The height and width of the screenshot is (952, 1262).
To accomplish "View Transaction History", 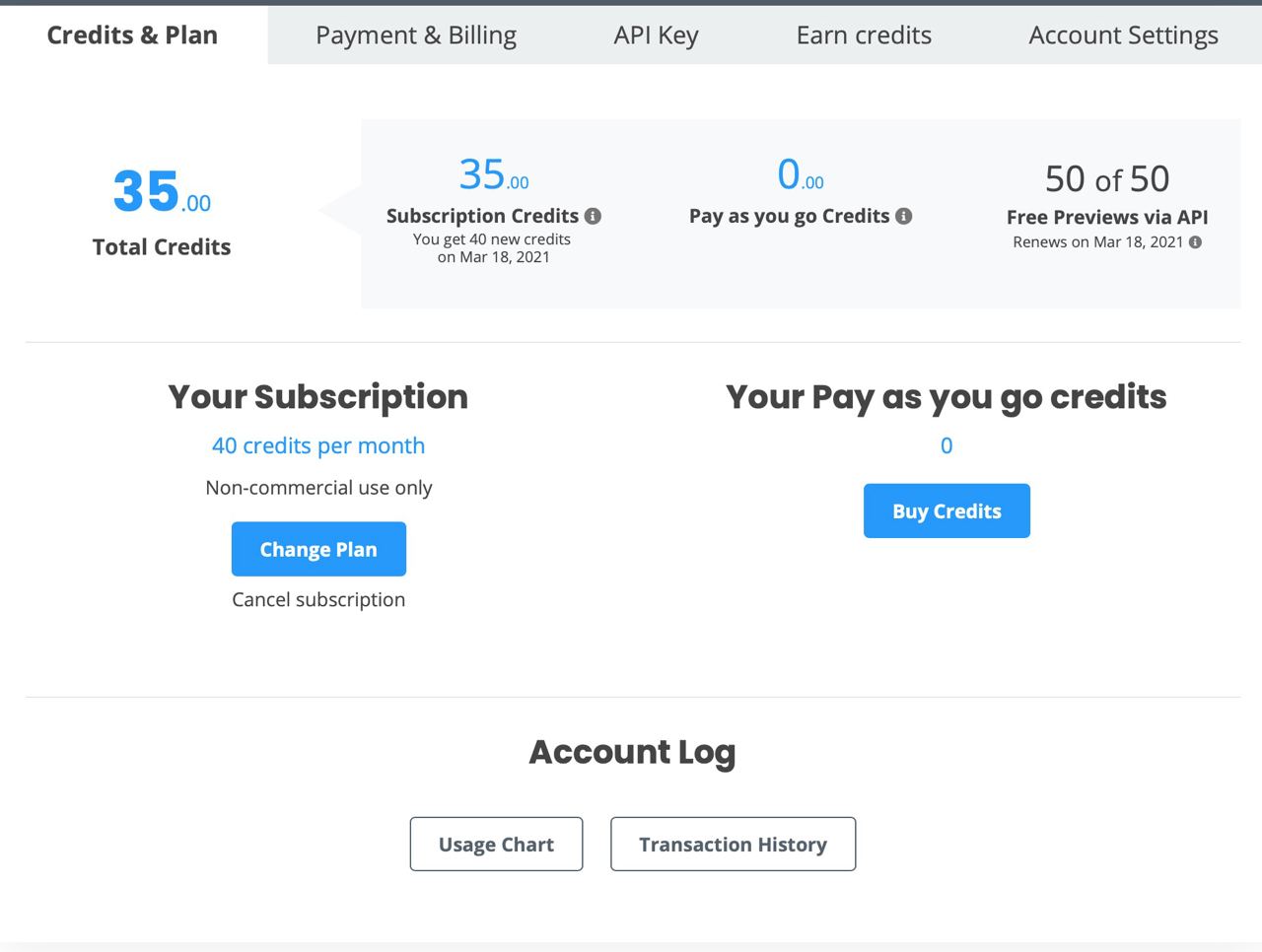I will tap(733, 844).
